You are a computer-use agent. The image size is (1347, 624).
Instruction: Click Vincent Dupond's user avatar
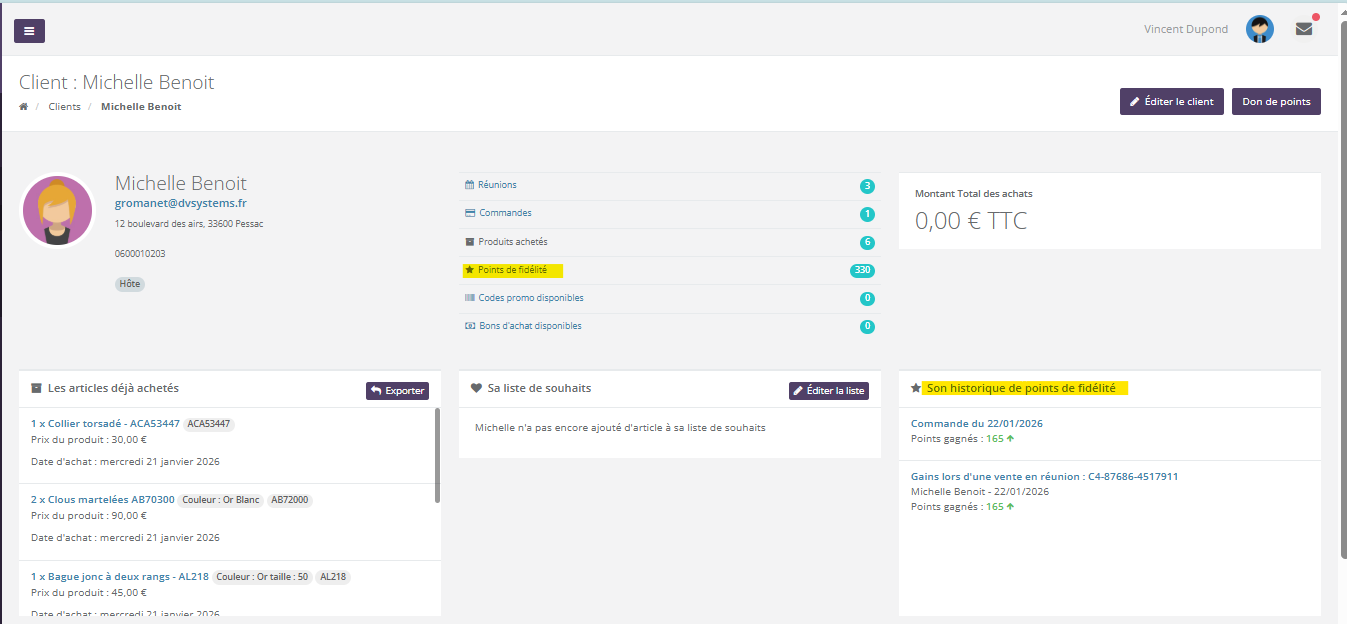[1259, 29]
